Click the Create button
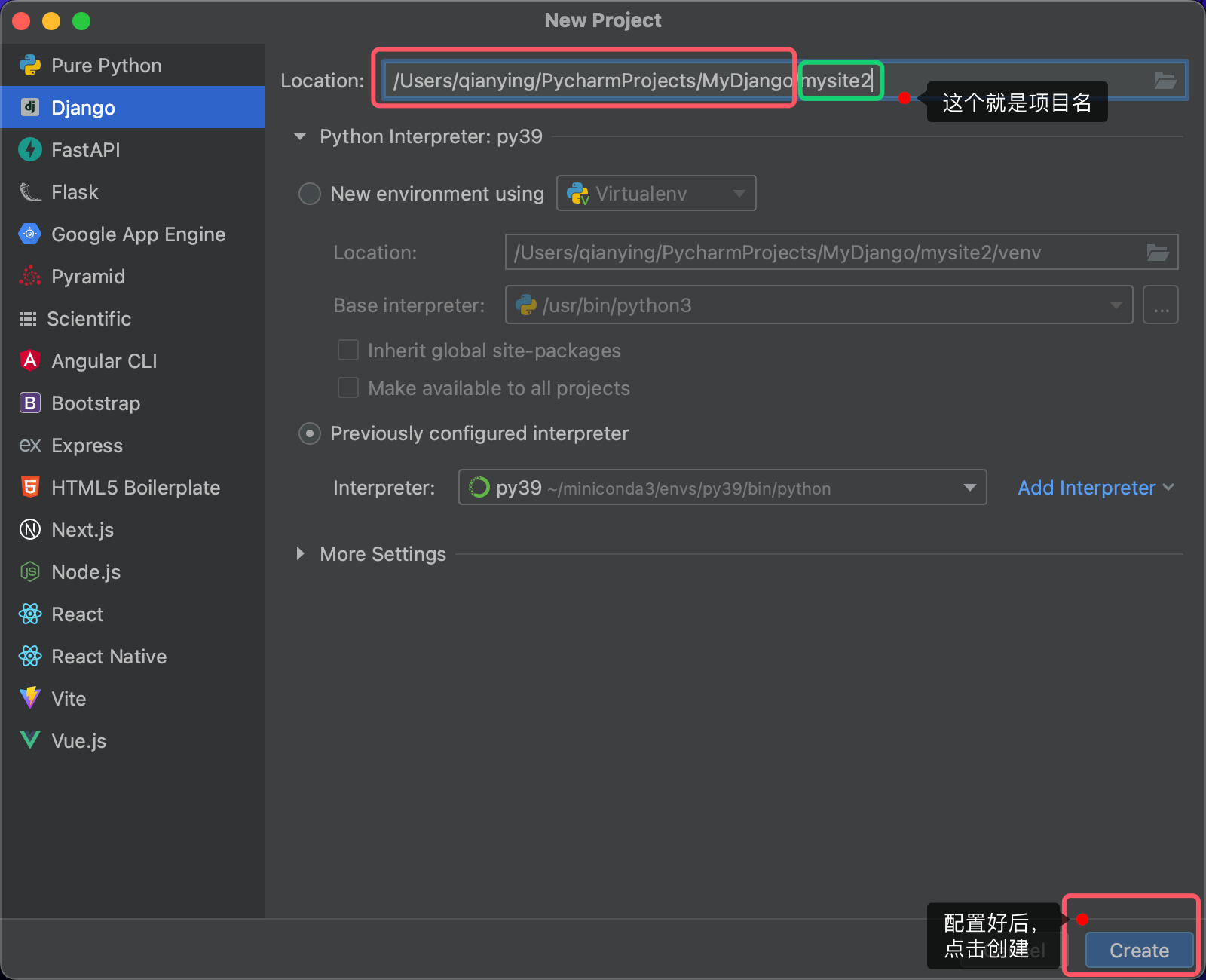 pyautogui.click(x=1139, y=950)
